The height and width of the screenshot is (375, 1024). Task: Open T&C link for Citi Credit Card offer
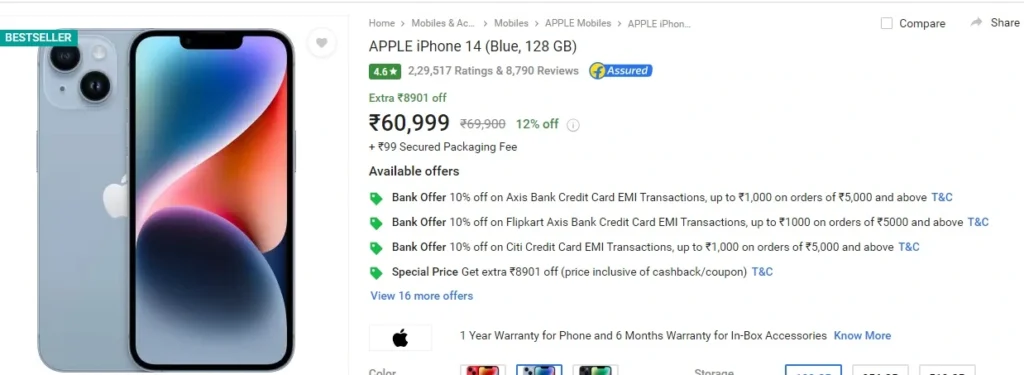pyautogui.click(x=908, y=247)
